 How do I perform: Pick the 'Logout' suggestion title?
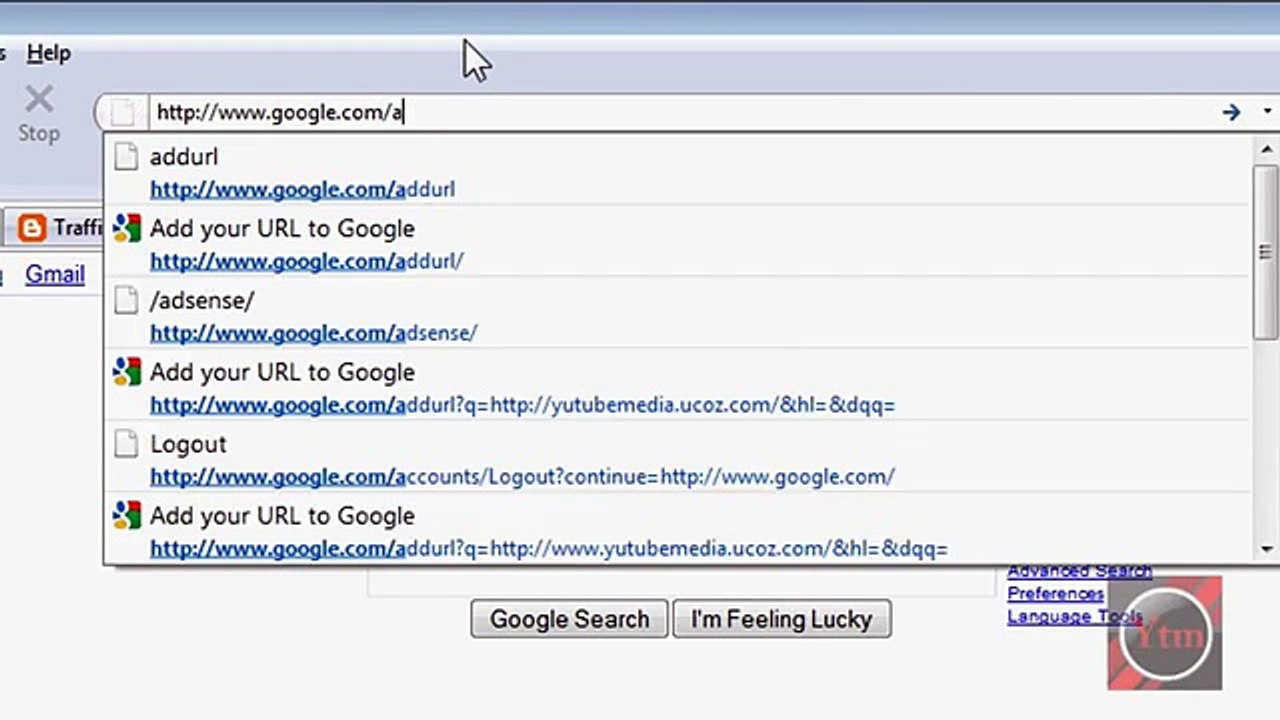(188, 444)
